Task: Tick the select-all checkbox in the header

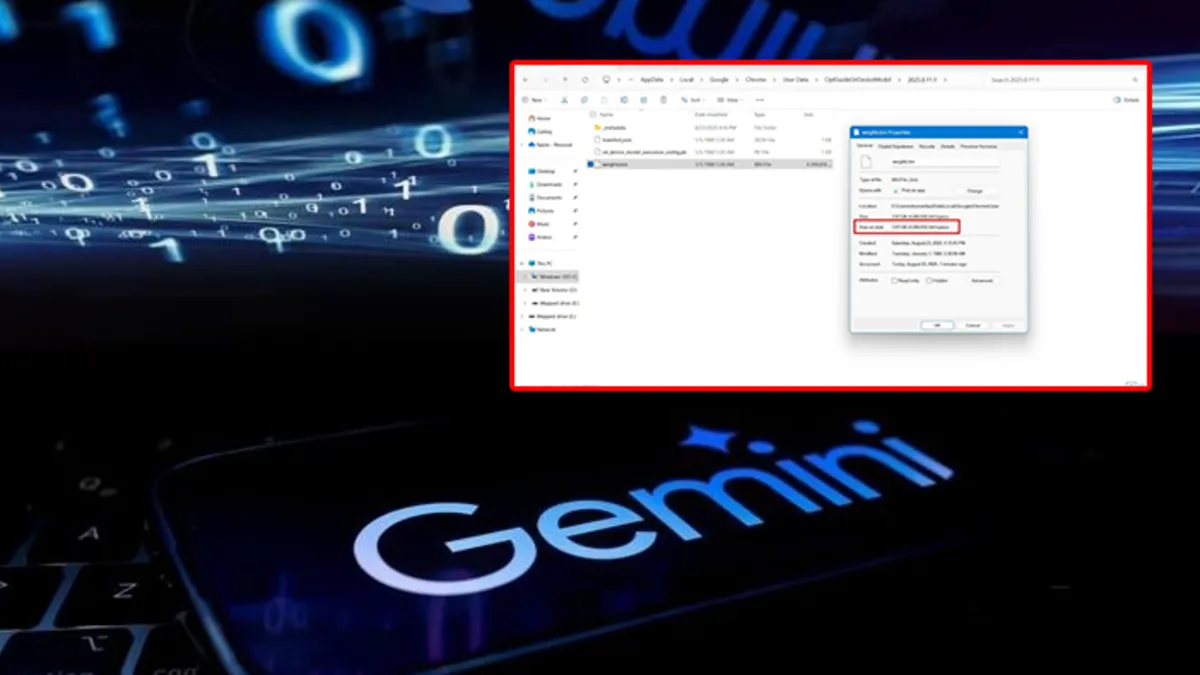Action: coord(593,114)
